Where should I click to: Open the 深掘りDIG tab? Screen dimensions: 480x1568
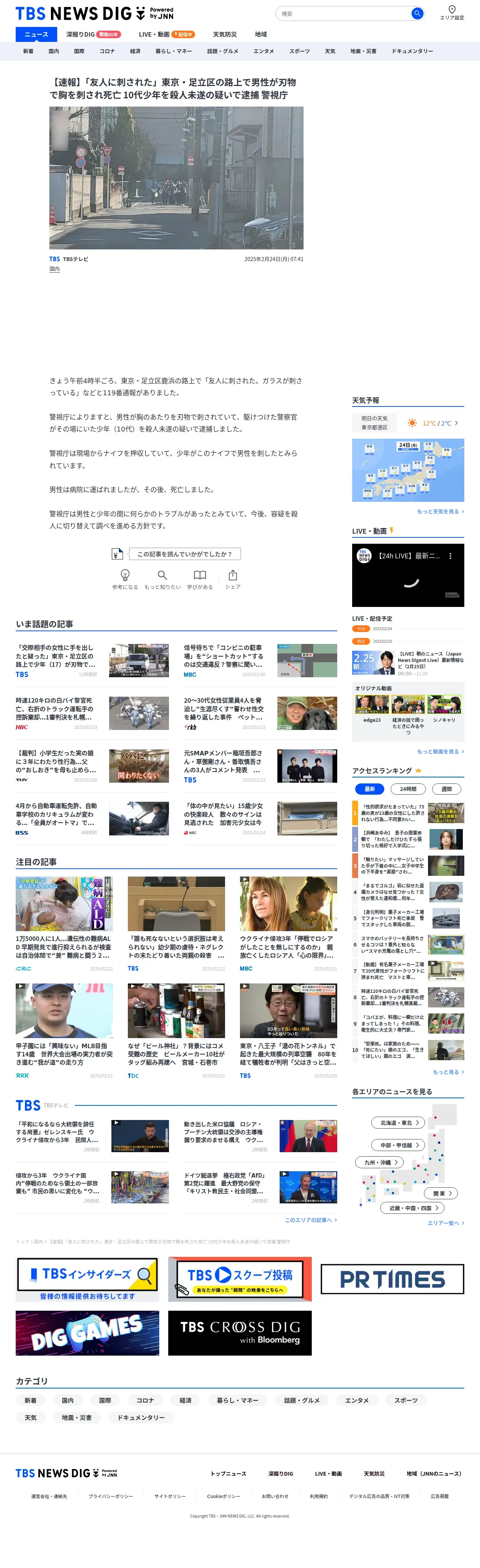pos(93,35)
